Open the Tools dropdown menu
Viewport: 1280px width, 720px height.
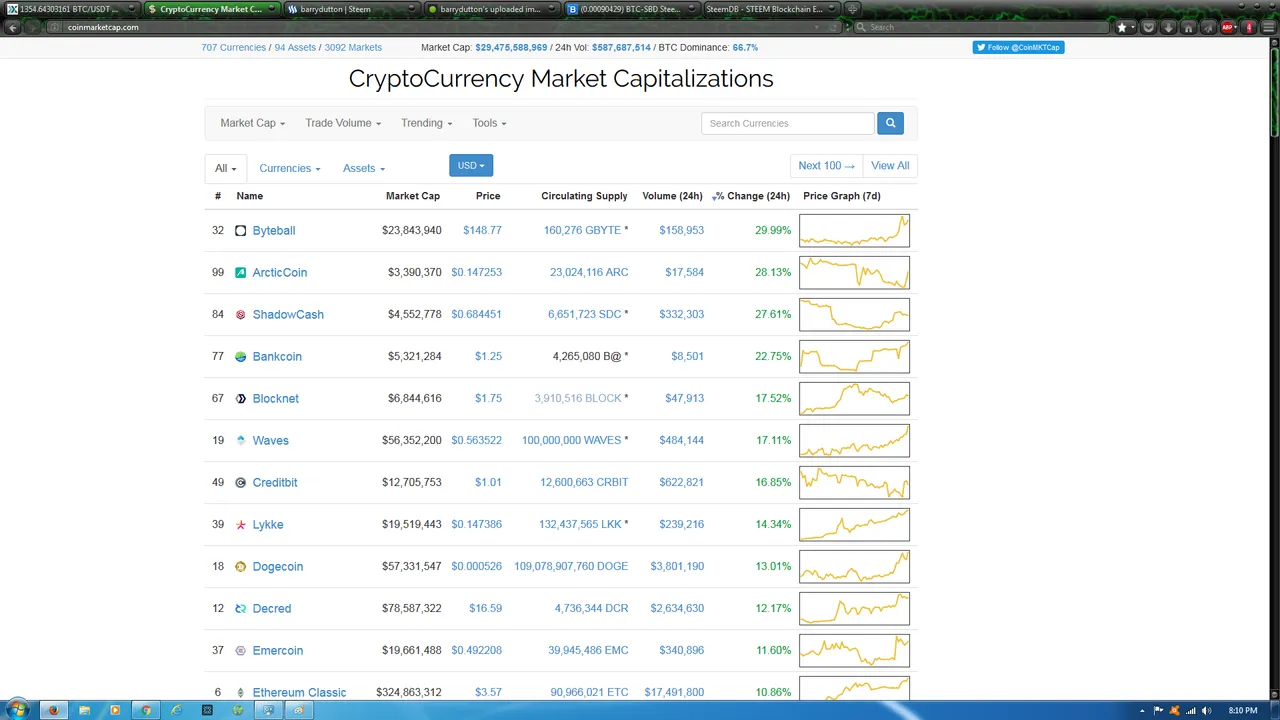[489, 123]
